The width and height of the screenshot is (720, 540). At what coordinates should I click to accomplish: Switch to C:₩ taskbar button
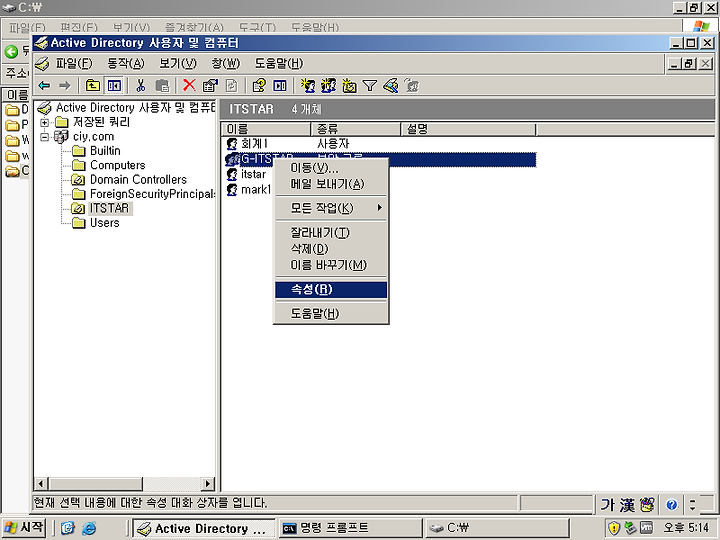coord(497,528)
